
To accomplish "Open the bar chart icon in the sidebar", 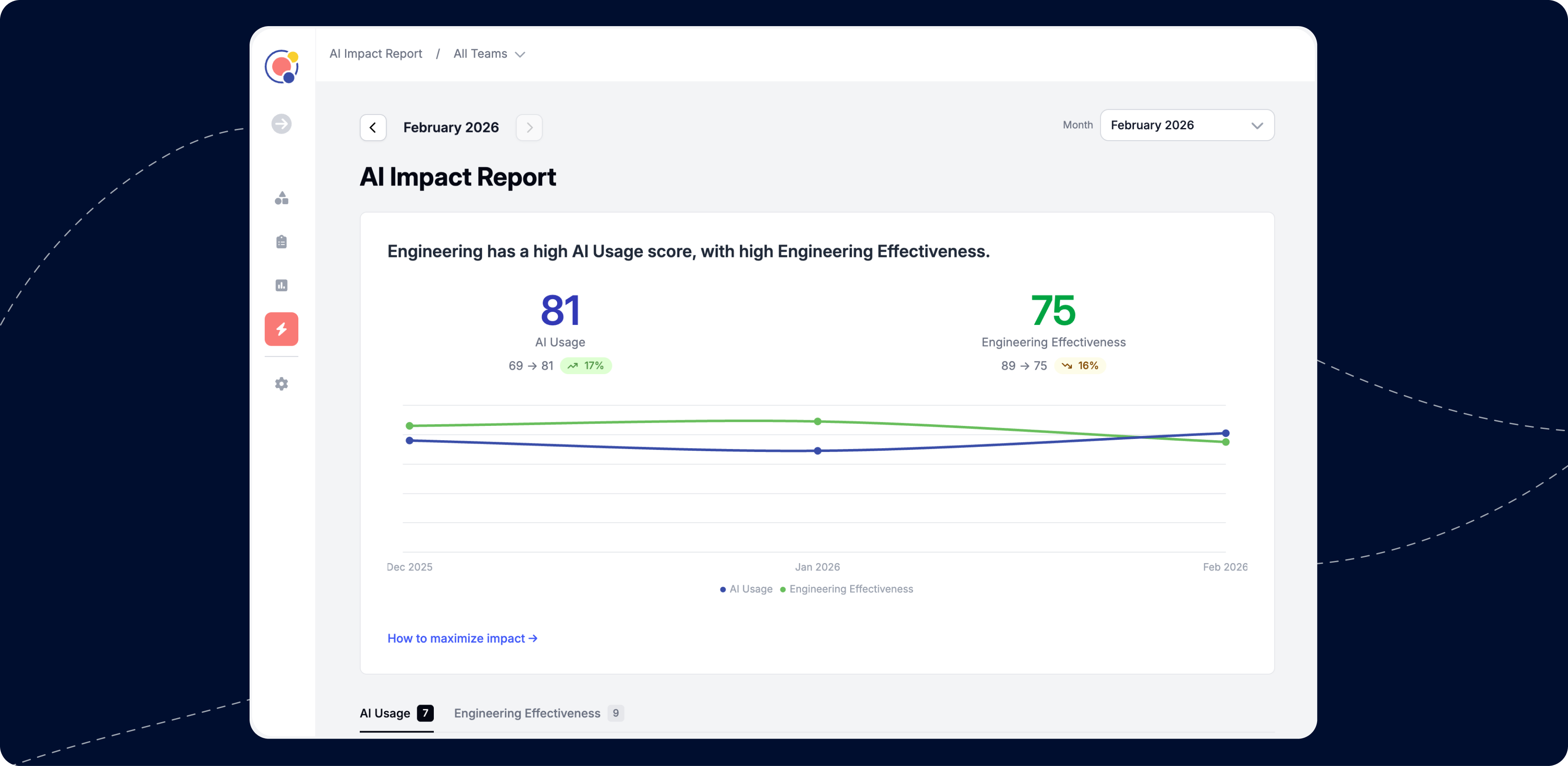I will click(x=281, y=285).
